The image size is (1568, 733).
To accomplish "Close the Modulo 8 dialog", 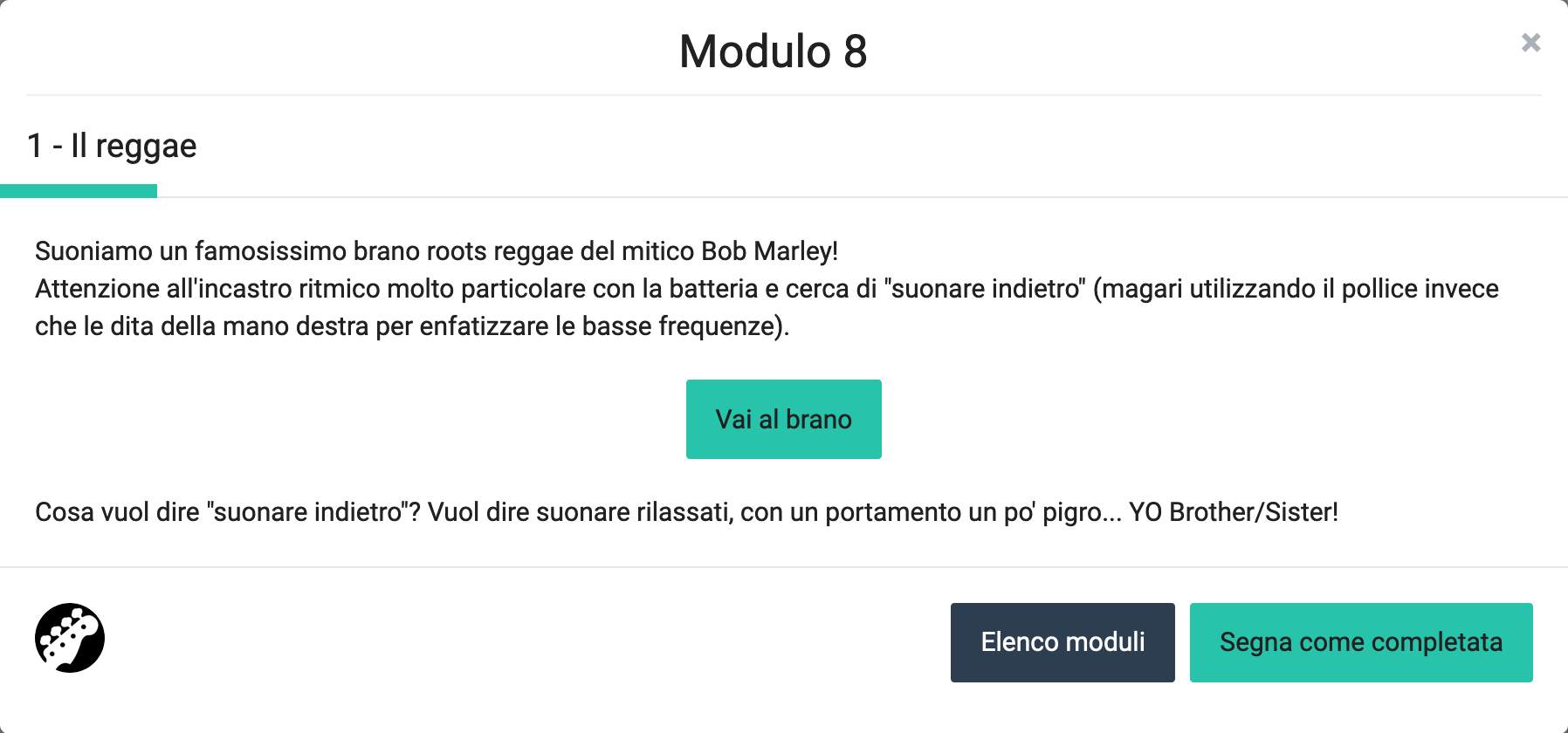I will [x=1530, y=43].
